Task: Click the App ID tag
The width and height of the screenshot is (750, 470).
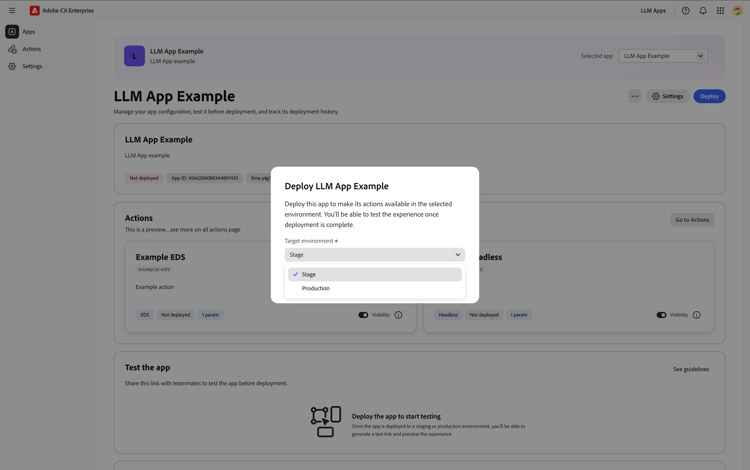Action: coord(205,178)
